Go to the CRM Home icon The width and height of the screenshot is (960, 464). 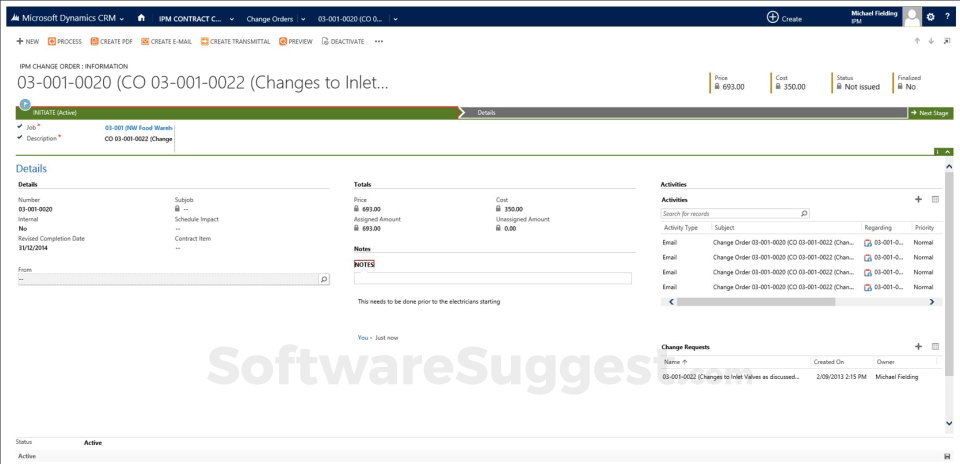pyautogui.click(x=141, y=18)
